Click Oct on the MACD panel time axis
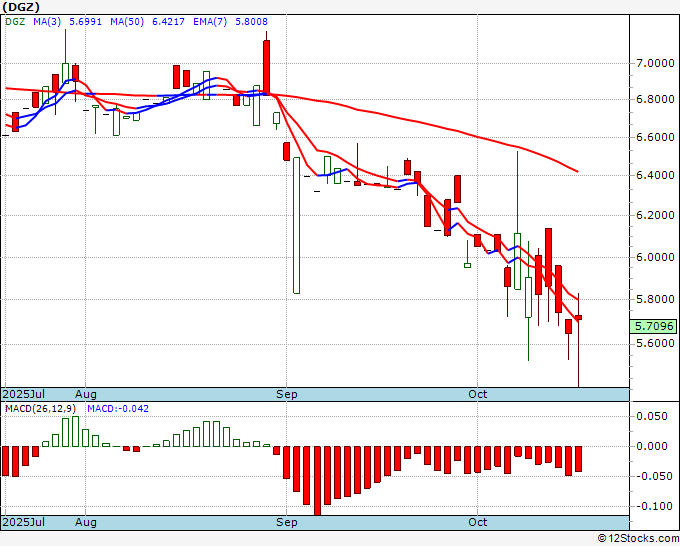Viewport: 680px width, 546px height. tap(477, 523)
